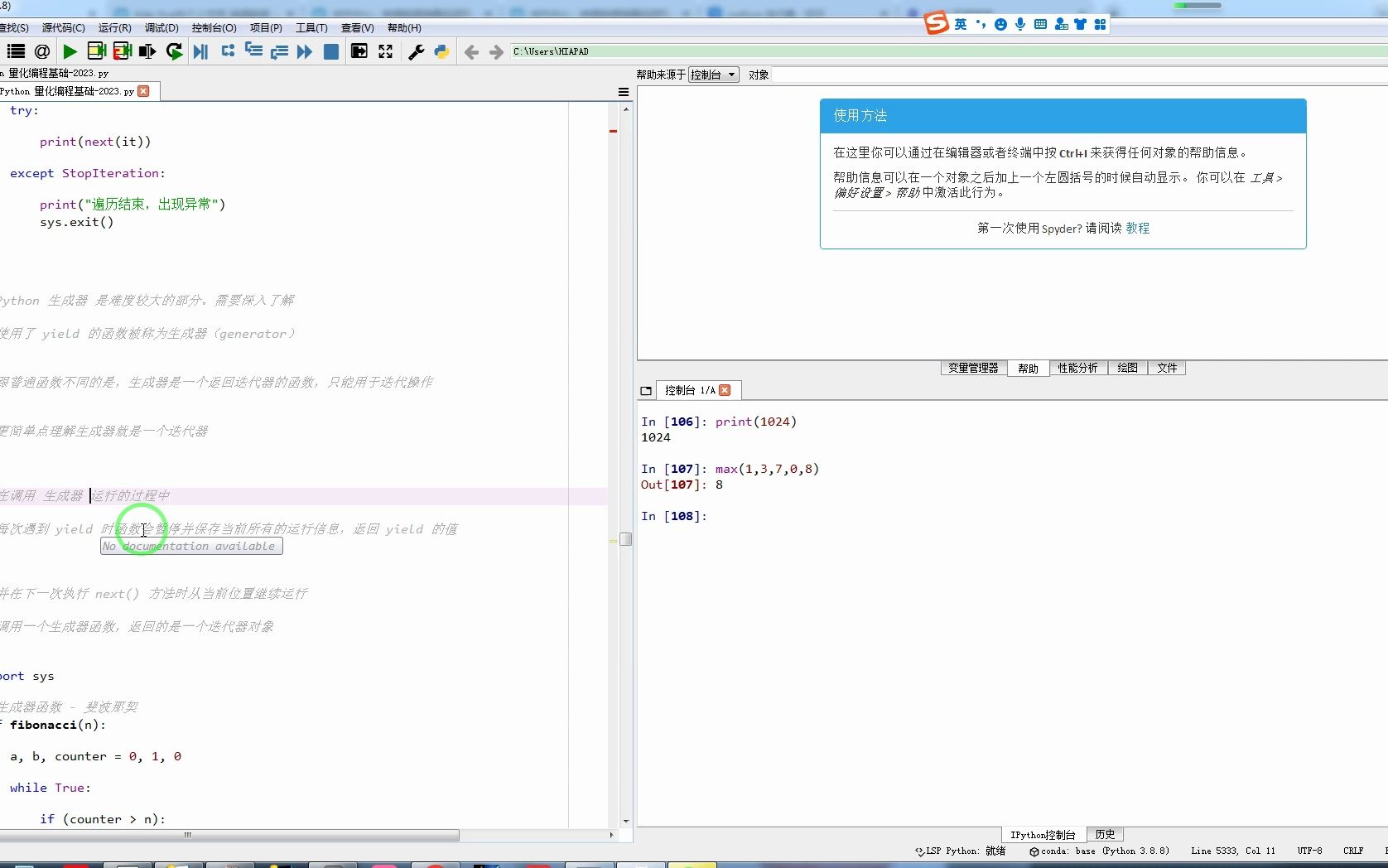Open the 调试(D) menu
Screen dimensions: 1388x868
pos(161,28)
